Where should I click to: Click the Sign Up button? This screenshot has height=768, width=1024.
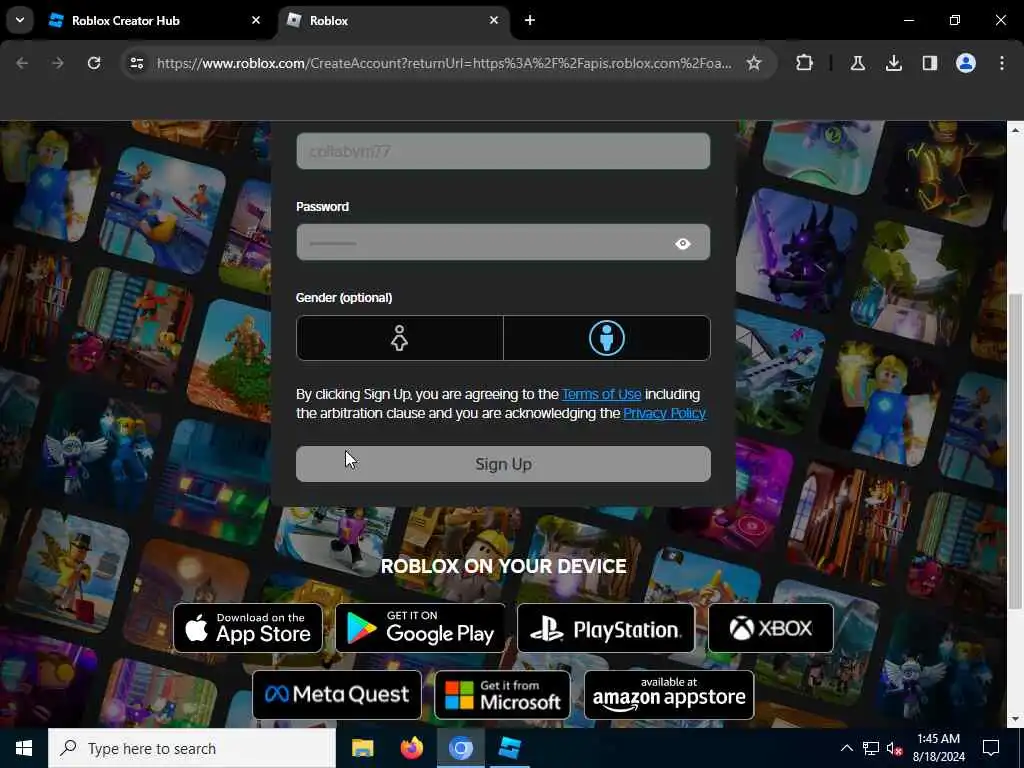[x=503, y=464]
